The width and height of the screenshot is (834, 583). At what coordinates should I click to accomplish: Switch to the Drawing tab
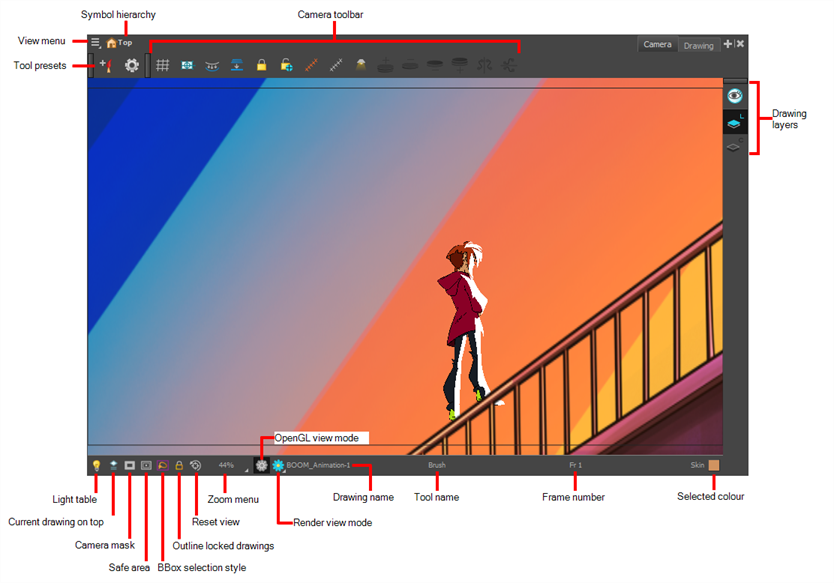click(698, 45)
